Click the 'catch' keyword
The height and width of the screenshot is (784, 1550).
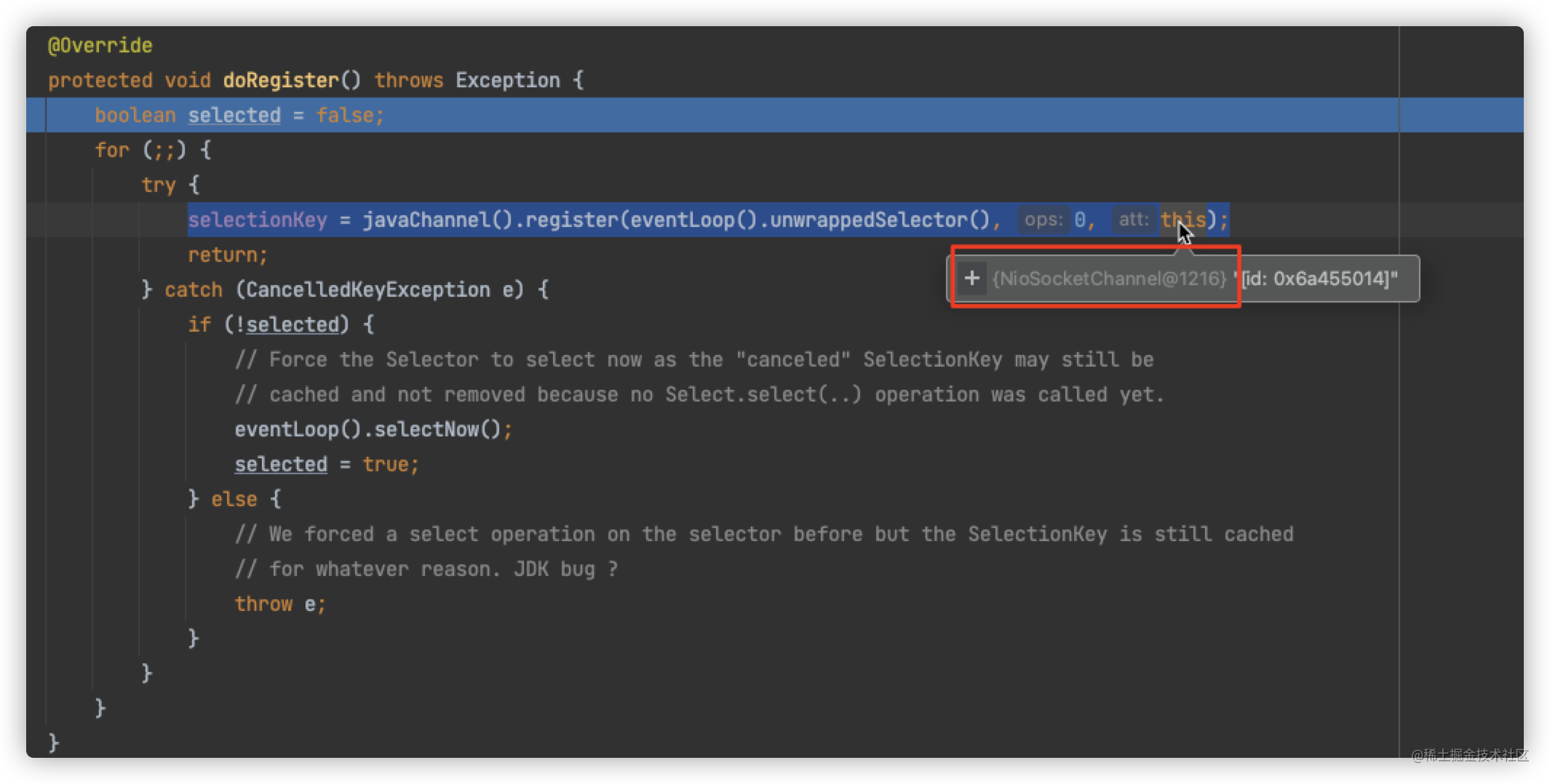pos(194,289)
